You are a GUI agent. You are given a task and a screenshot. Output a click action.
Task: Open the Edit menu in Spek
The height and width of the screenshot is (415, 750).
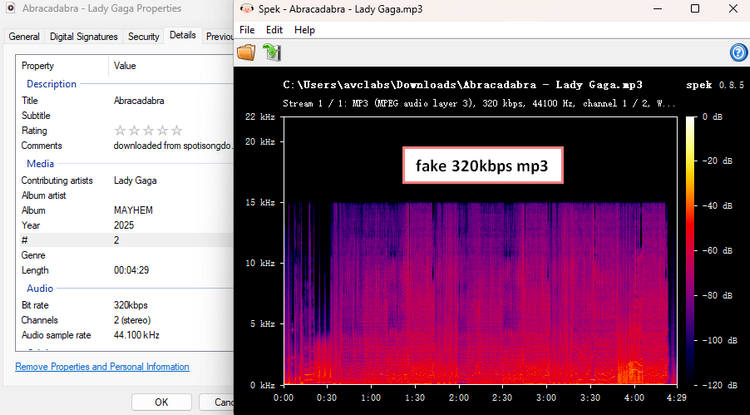tap(275, 30)
